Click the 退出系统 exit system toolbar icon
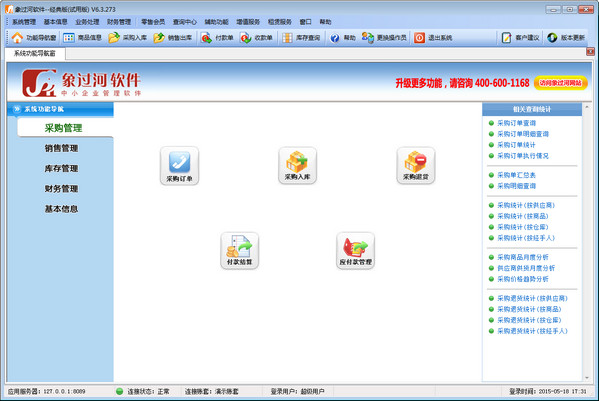This screenshot has width=599, height=401. tap(433, 38)
